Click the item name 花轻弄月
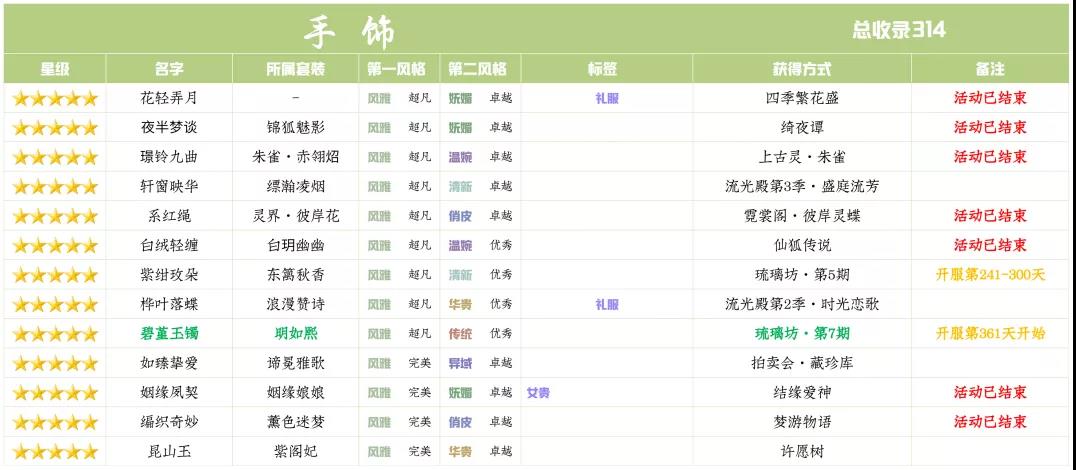The height and width of the screenshot is (470, 1076). click(x=169, y=98)
